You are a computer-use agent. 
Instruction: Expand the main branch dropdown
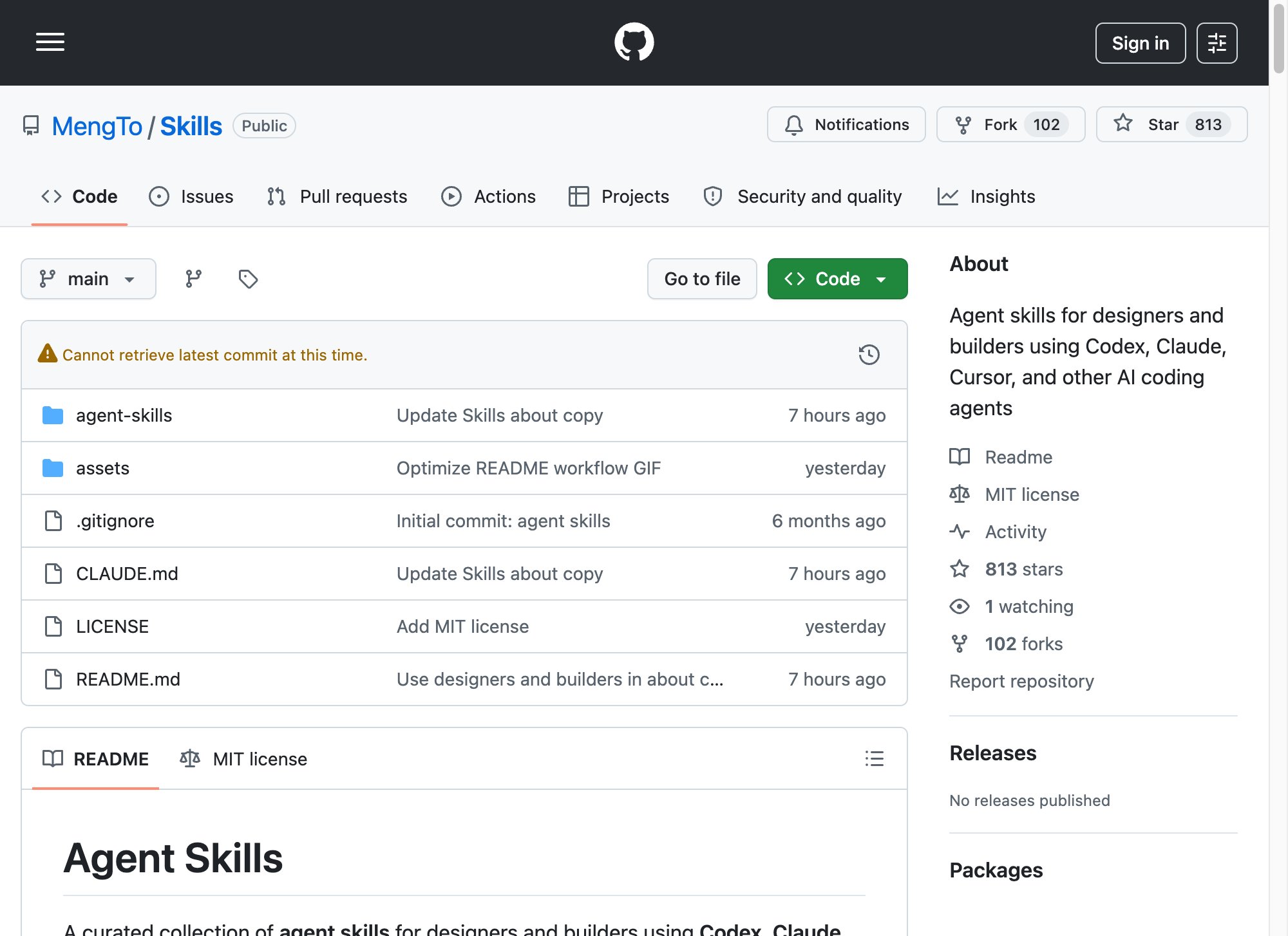(x=88, y=279)
